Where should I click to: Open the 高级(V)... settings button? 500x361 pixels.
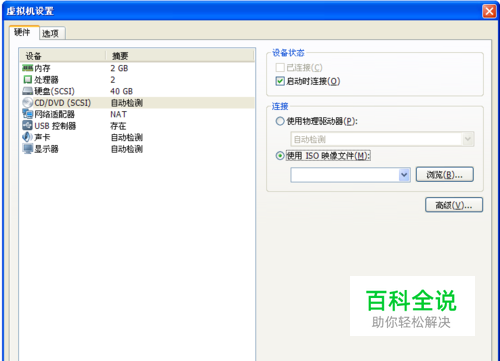tap(454, 205)
